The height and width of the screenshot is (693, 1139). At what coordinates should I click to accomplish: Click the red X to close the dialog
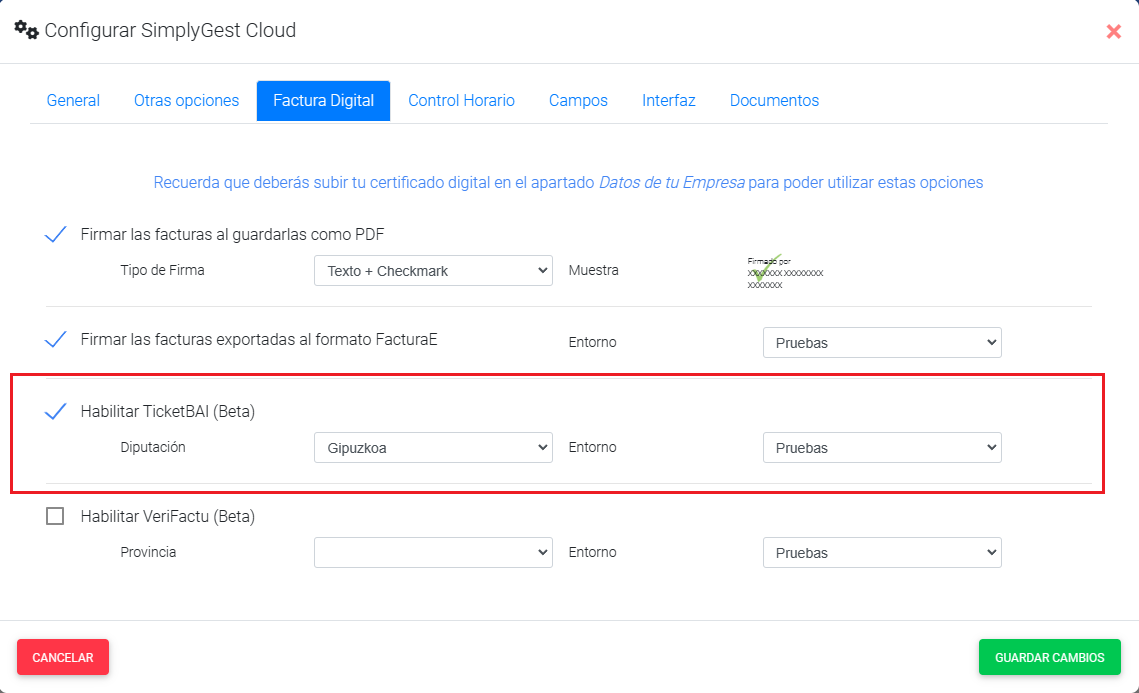[1113, 31]
